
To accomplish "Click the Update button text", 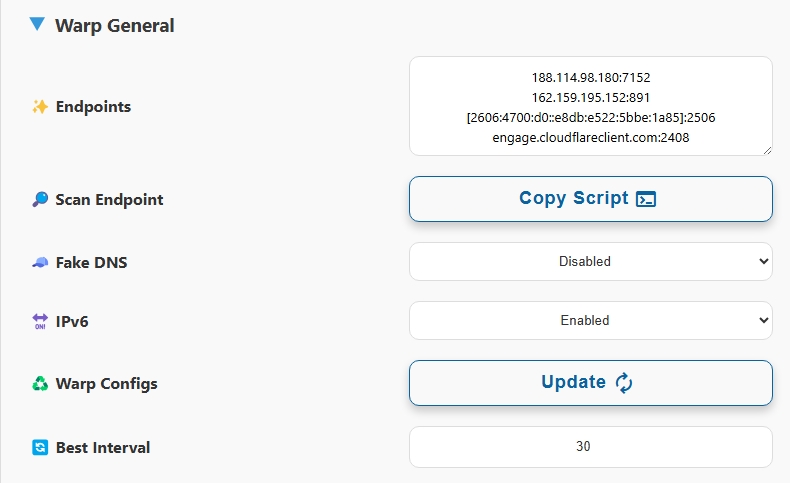I will tap(573, 382).
